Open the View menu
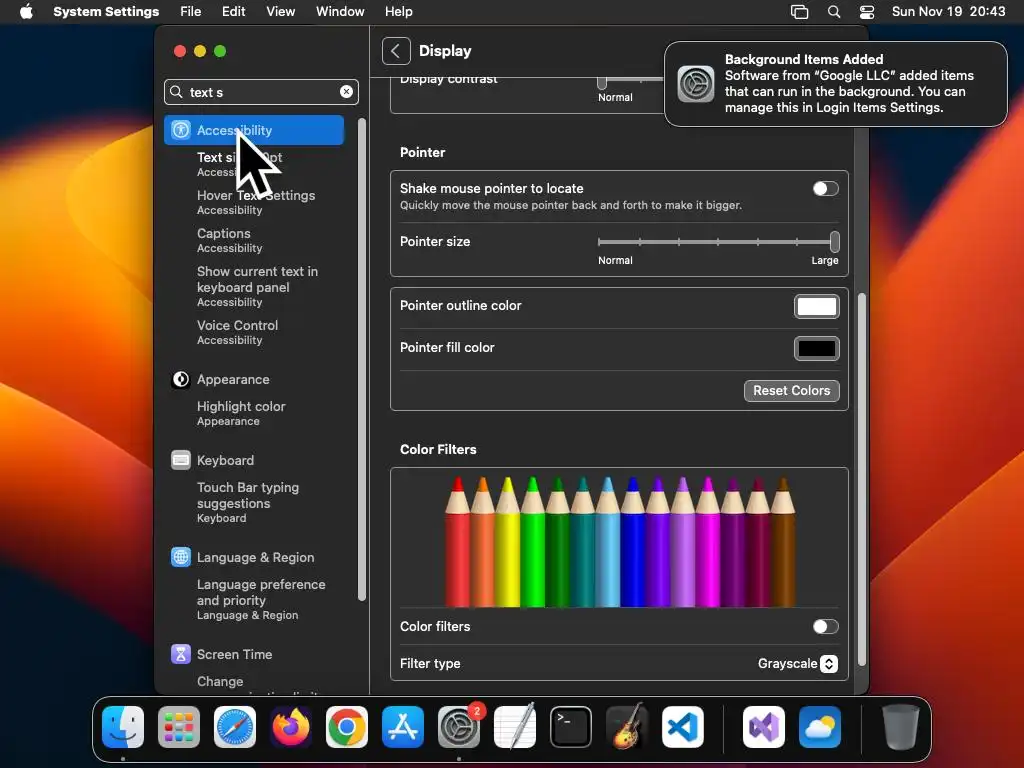Image resolution: width=1024 pixels, height=768 pixels. click(280, 11)
